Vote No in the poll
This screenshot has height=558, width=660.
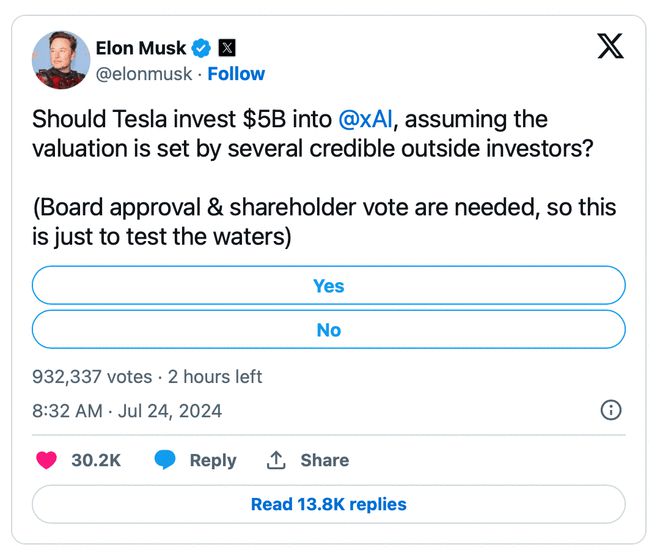328,330
